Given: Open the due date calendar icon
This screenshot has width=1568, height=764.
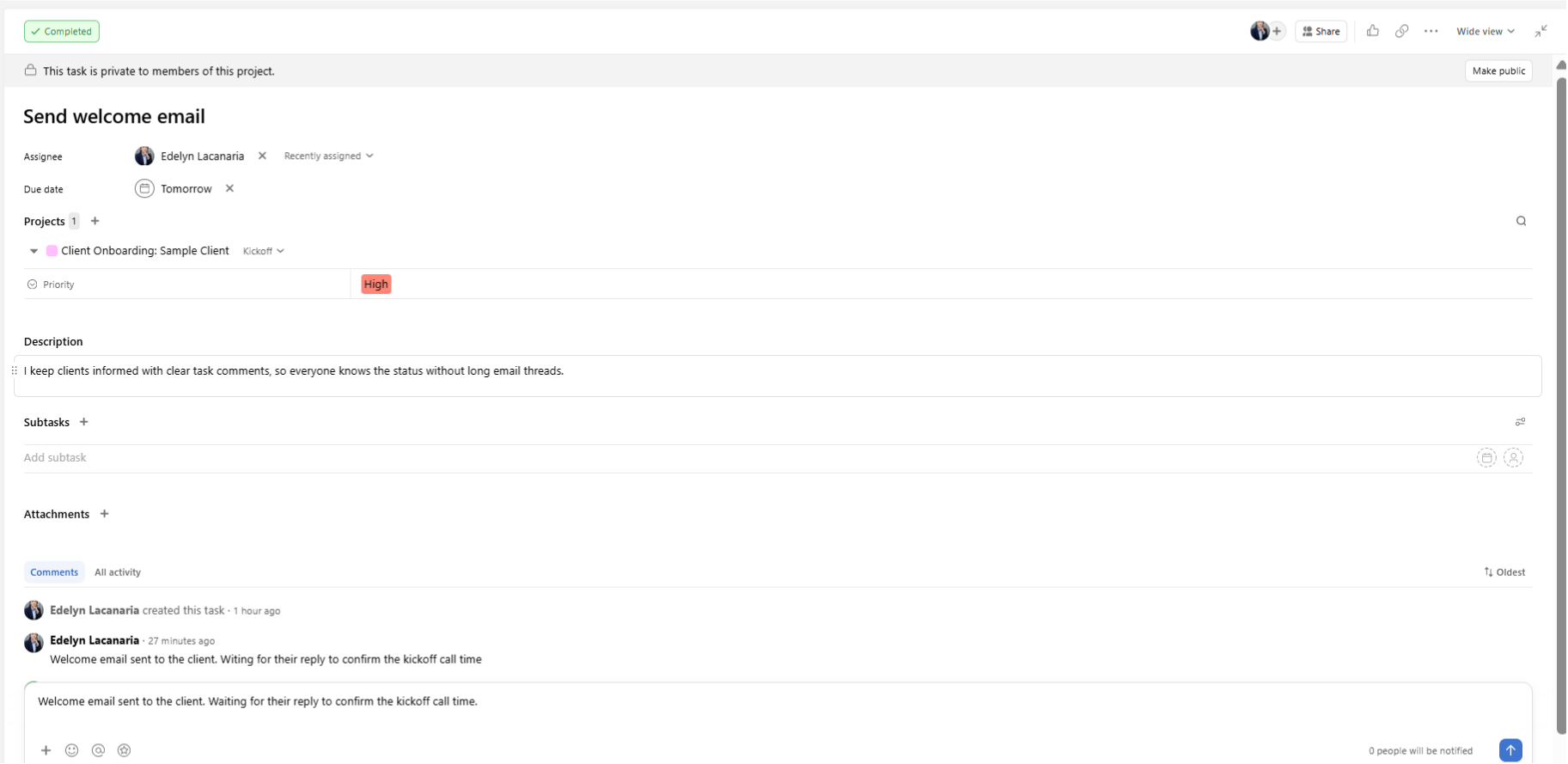Looking at the screenshot, I should tap(144, 188).
